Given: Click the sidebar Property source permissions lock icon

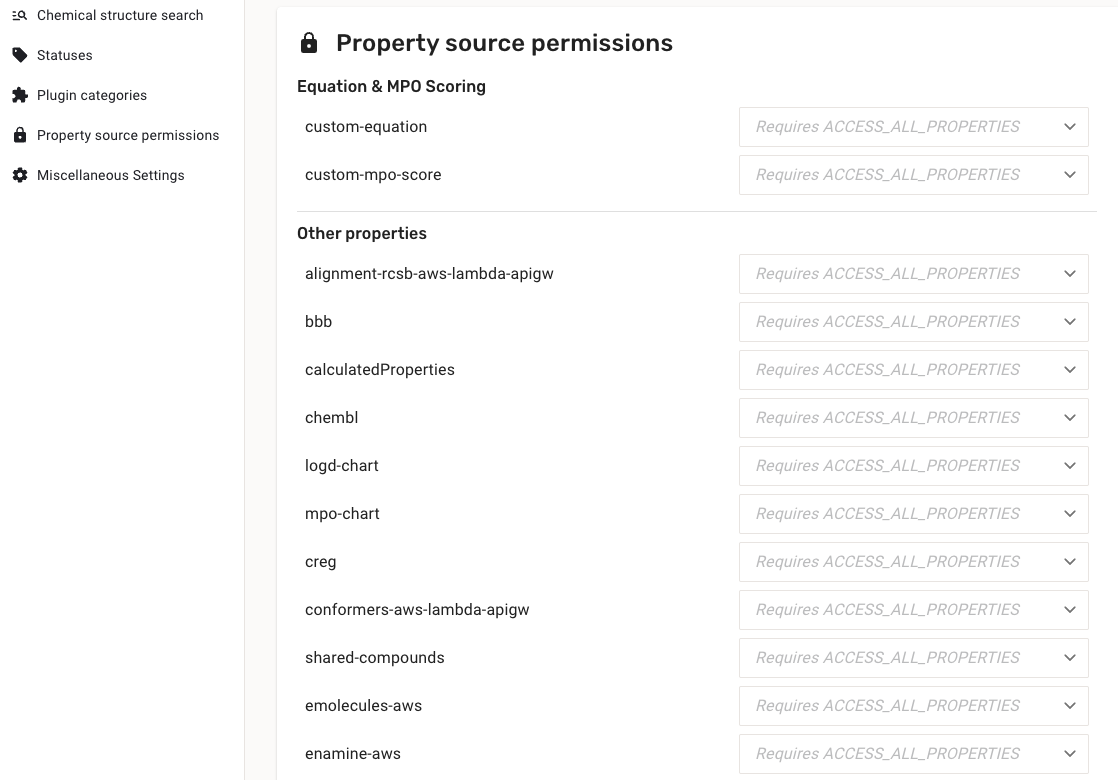Looking at the screenshot, I should (x=20, y=135).
